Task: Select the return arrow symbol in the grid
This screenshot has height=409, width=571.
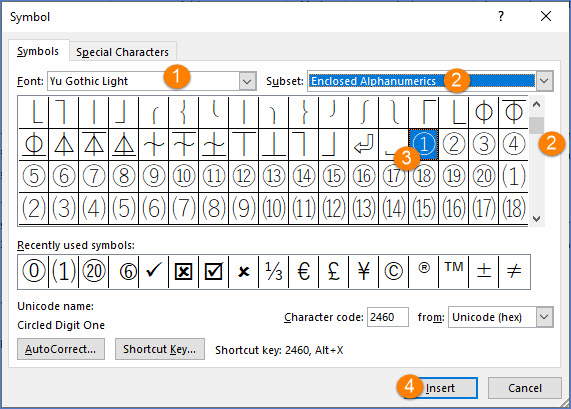Action: pyautogui.click(x=364, y=144)
